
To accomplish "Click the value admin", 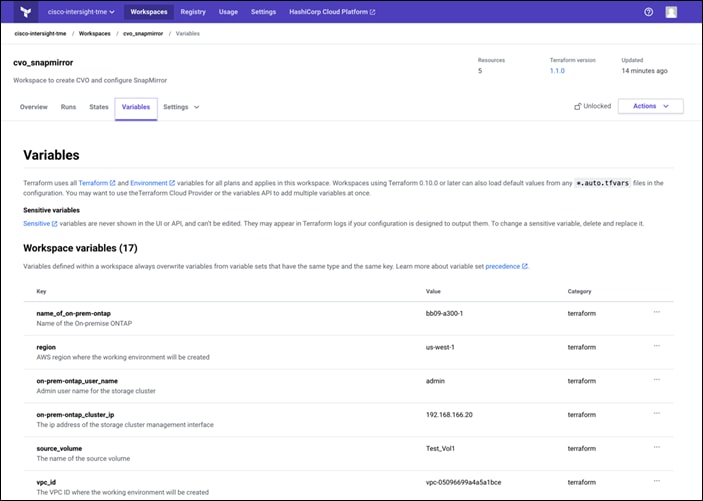I will point(435,381).
